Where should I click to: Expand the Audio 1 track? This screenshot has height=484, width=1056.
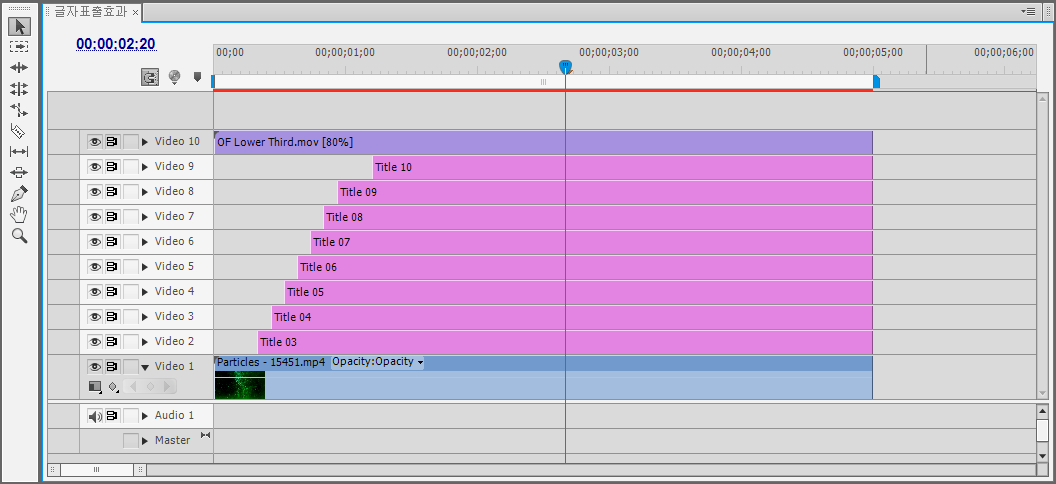tap(145, 416)
